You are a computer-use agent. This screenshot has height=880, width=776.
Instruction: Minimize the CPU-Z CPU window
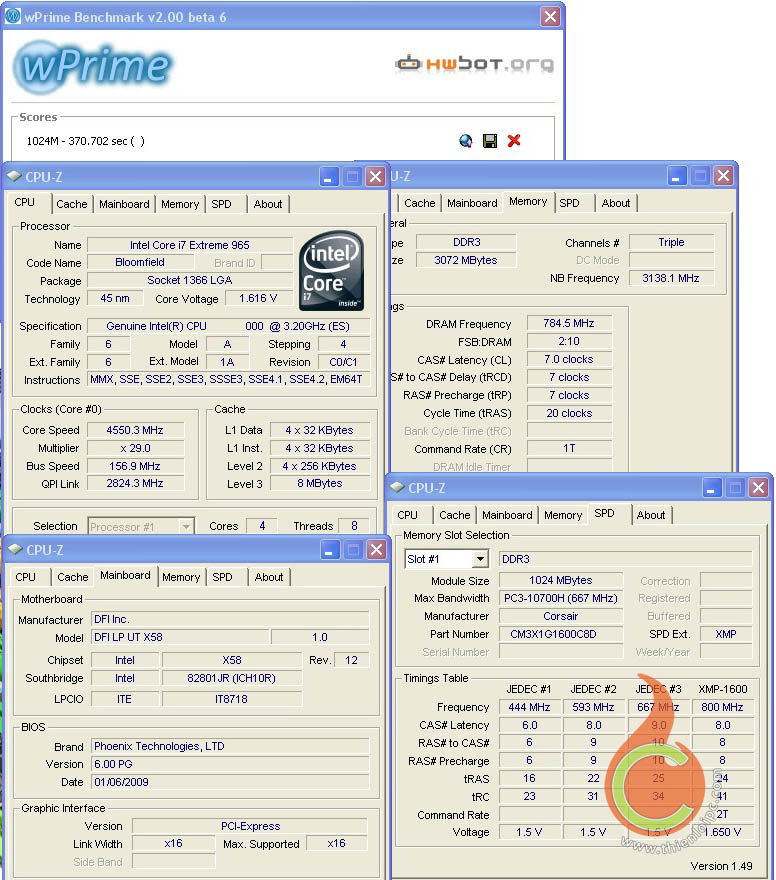point(328,177)
